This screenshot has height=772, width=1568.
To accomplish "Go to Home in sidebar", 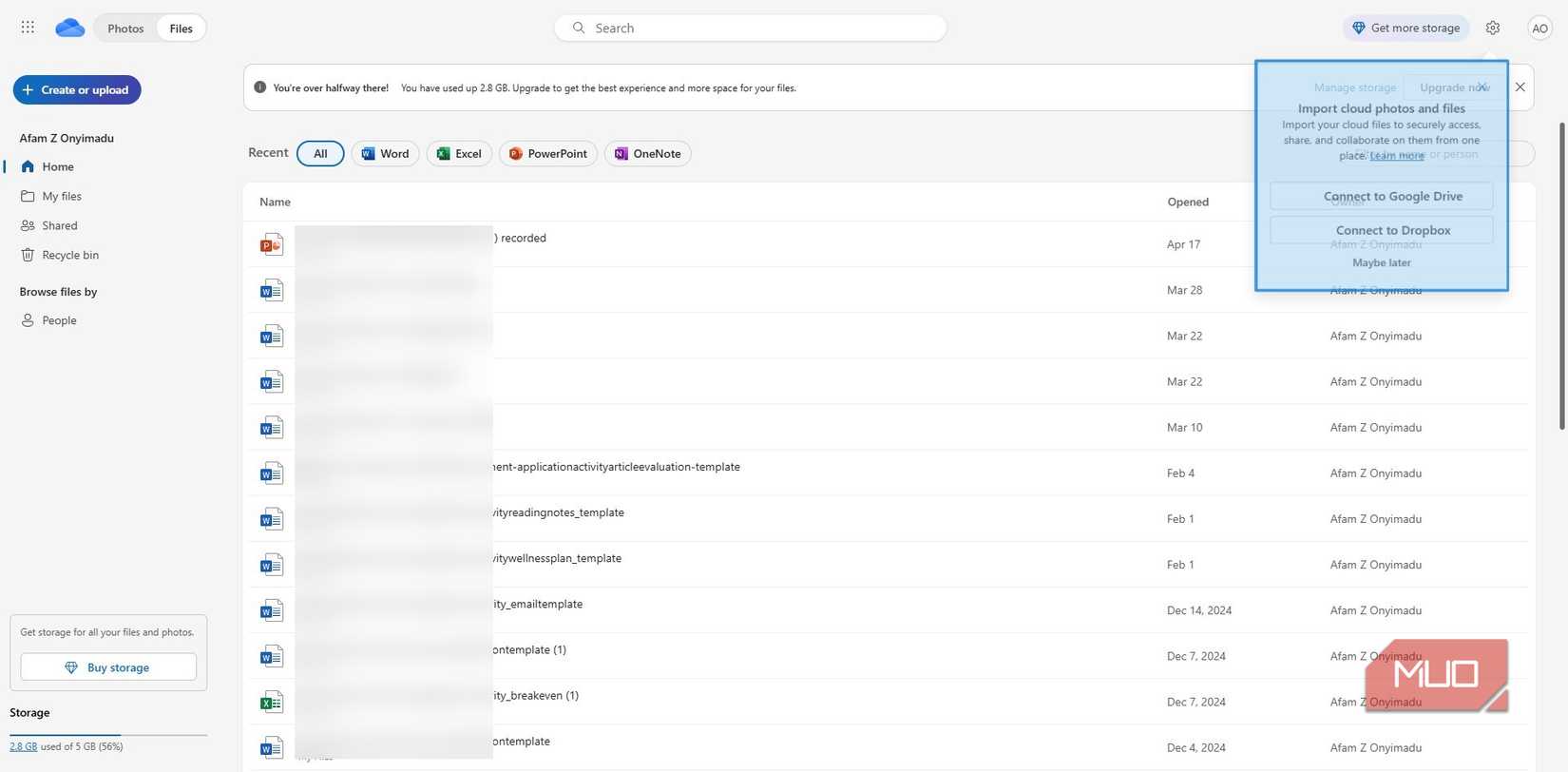I will click(57, 166).
